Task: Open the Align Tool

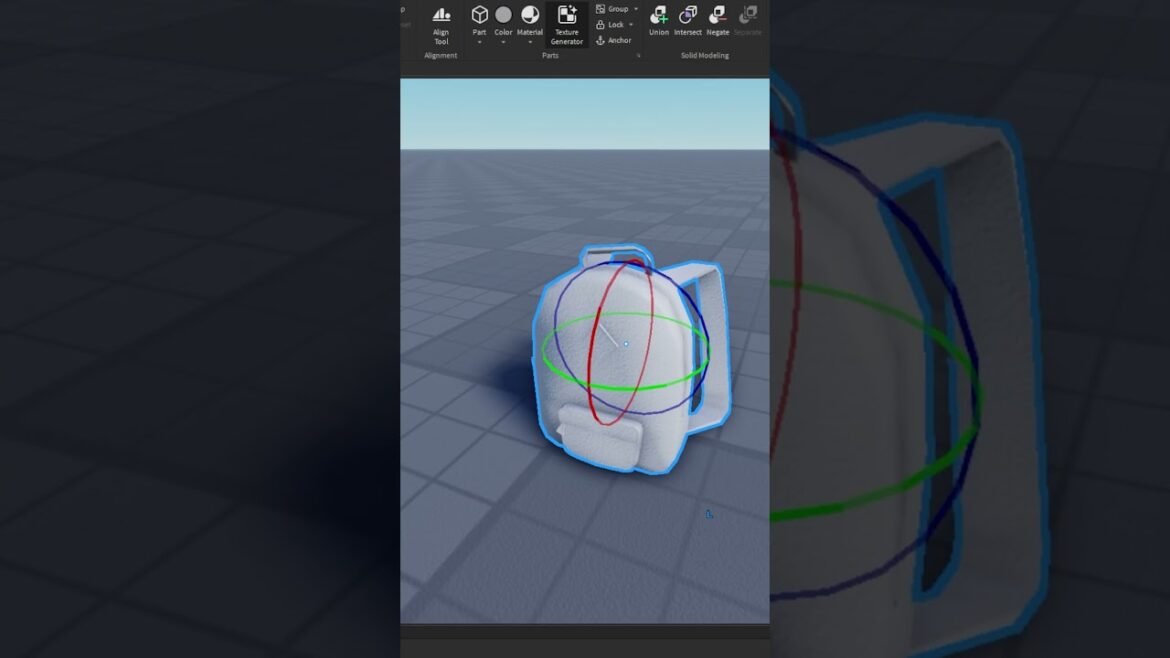Action: click(x=441, y=22)
